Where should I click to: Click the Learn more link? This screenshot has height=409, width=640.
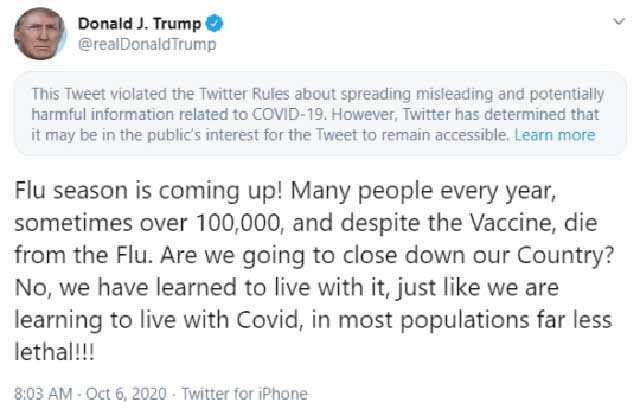point(554,135)
